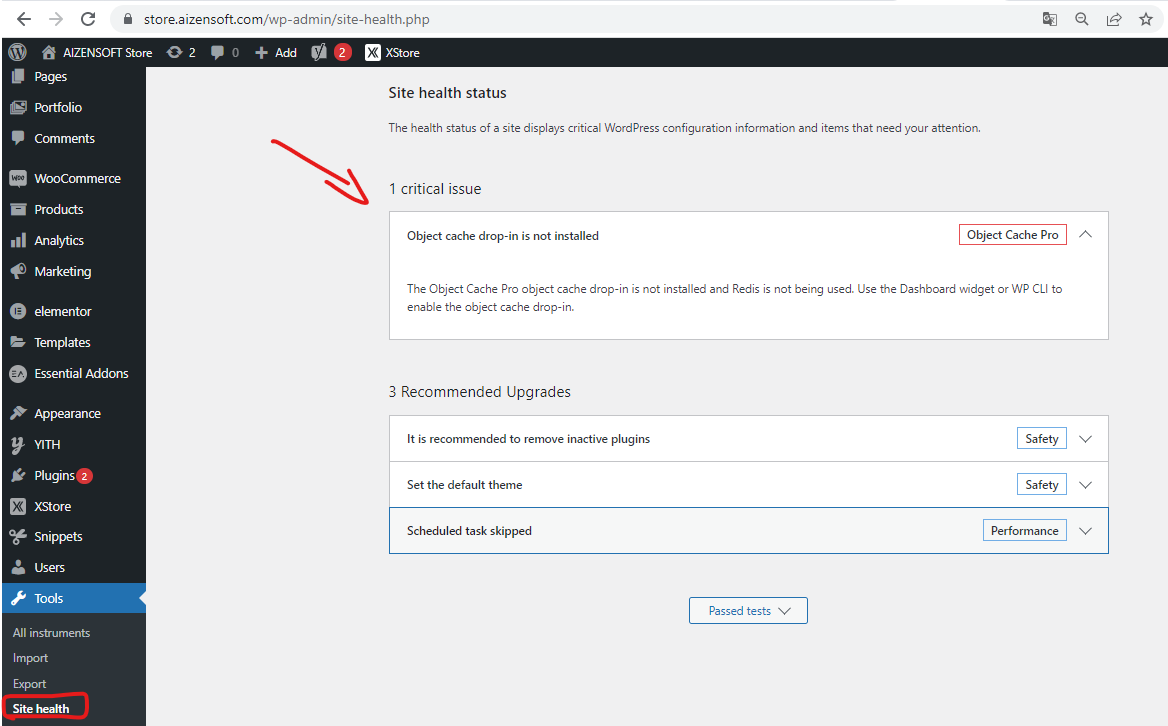Click the '1 critical issue' heading

coord(435,189)
